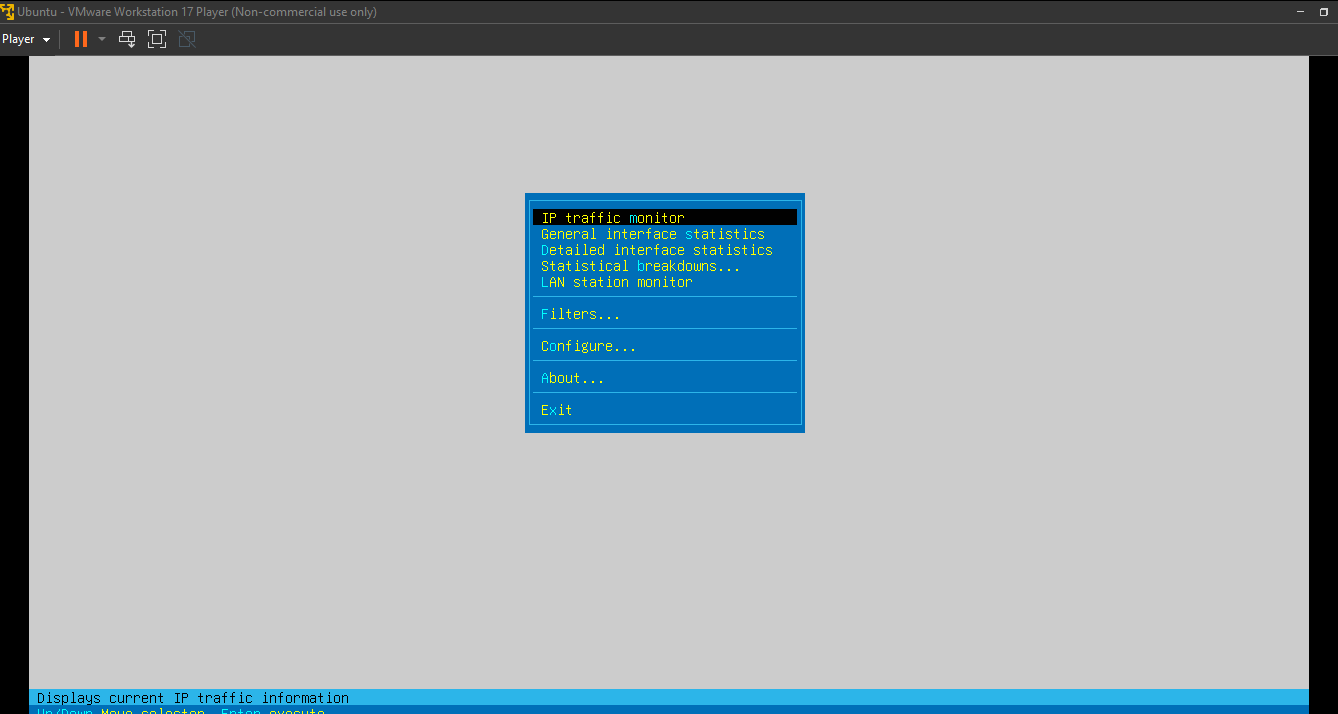
Task: Select IP traffic monitor menu entry
Action: click(613, 218)
